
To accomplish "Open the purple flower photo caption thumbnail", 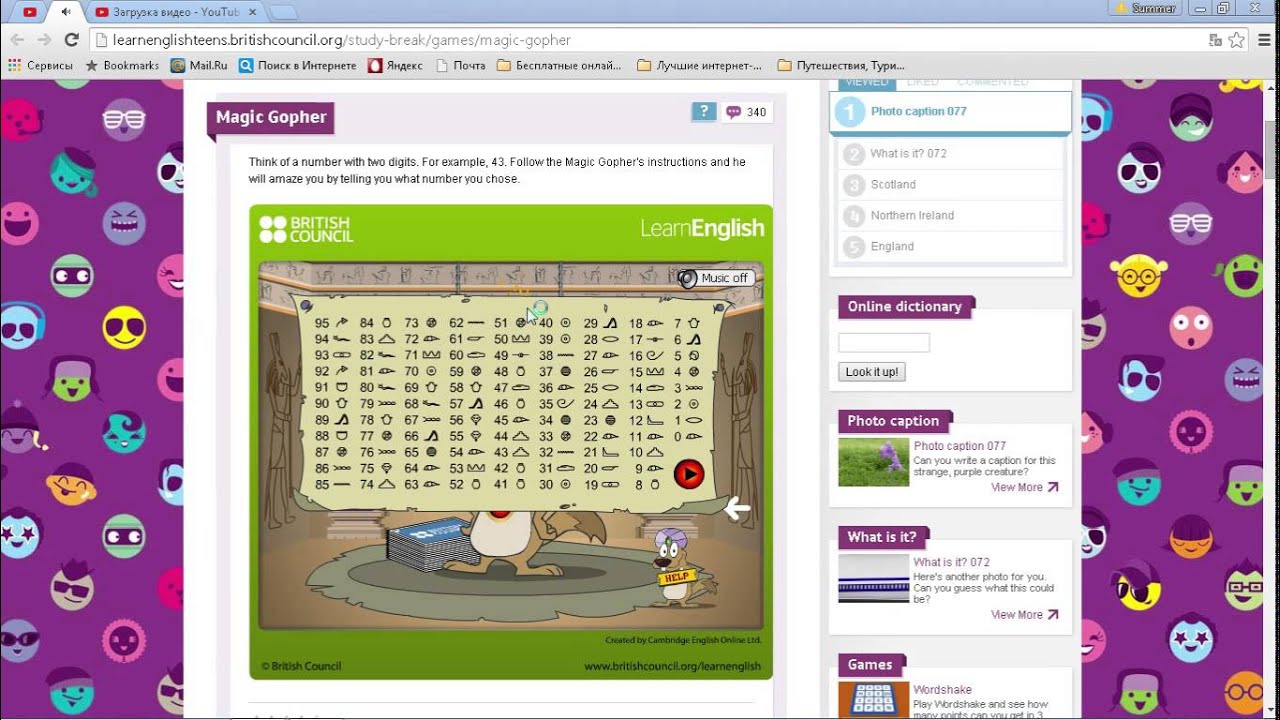I will [874, 462].
